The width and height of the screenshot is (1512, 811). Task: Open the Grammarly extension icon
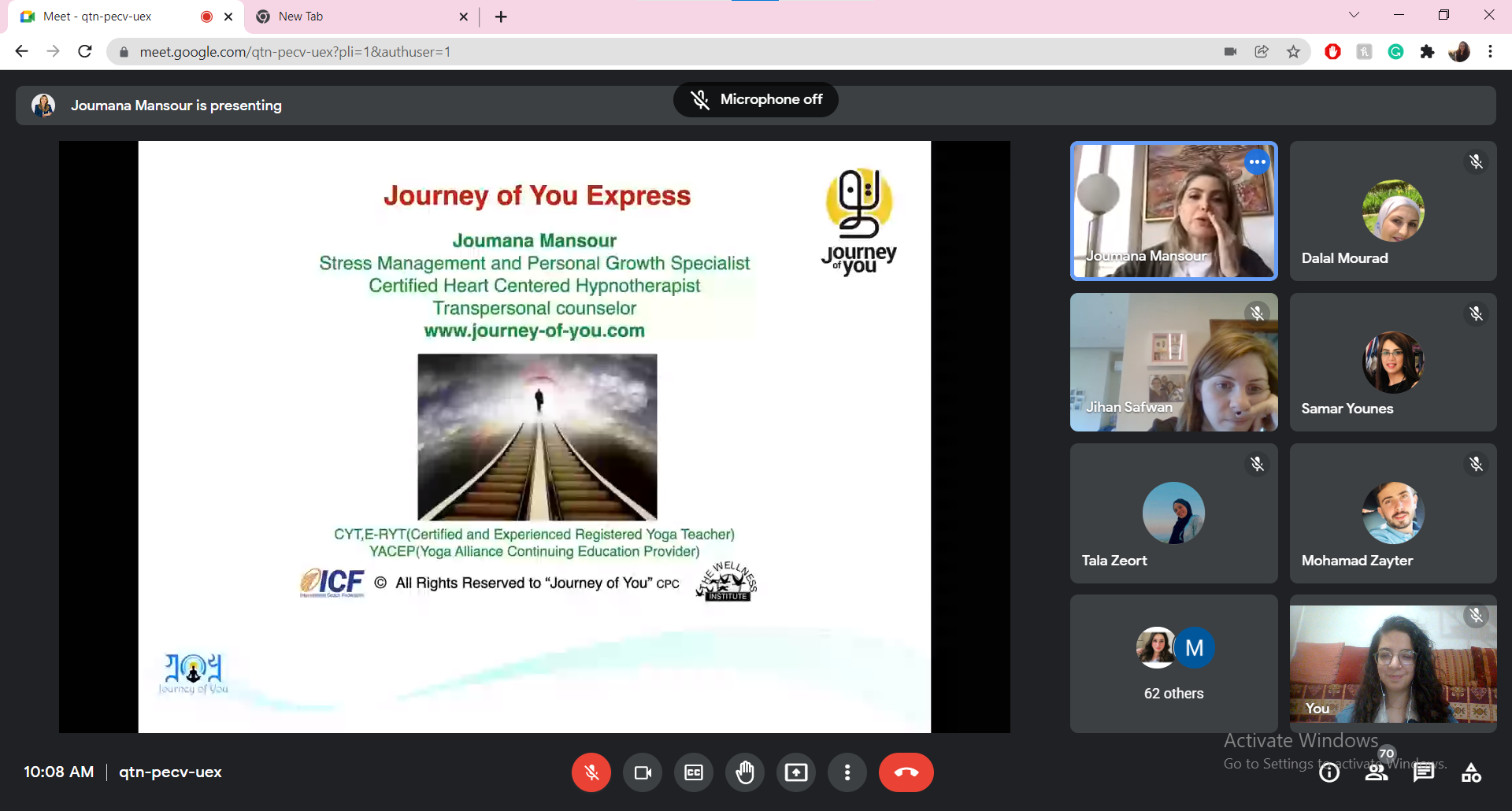tap(1395, 52)
